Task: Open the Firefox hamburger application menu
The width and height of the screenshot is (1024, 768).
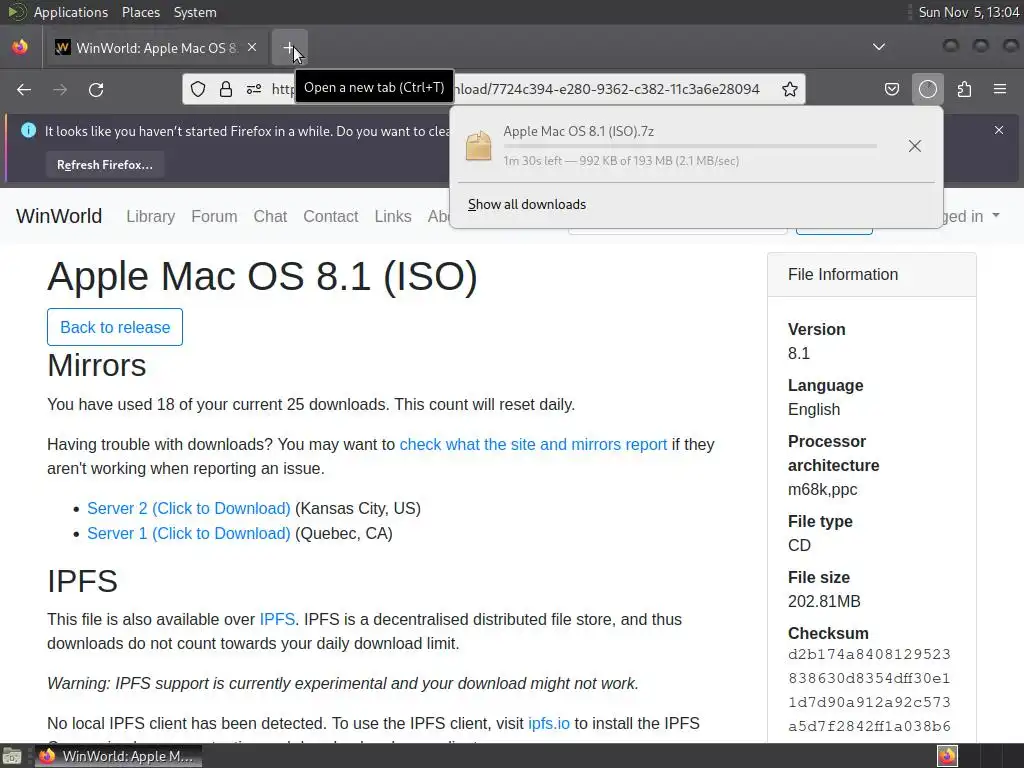Action: click(x=1000, y=89)
